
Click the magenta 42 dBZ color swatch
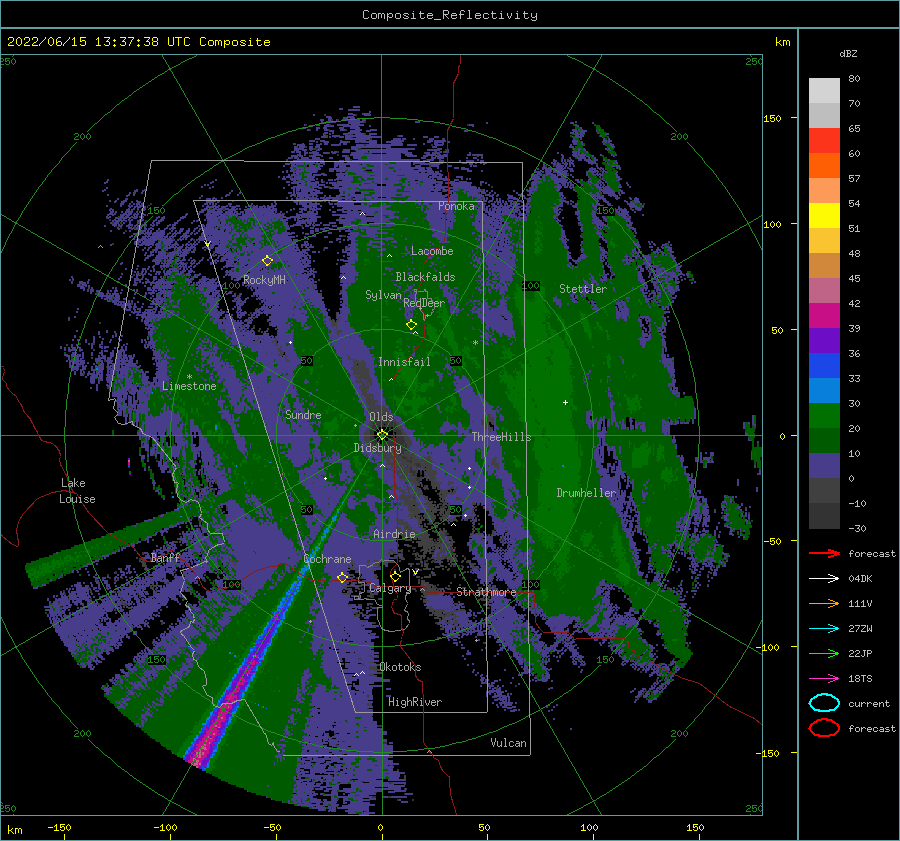point(824,315)
